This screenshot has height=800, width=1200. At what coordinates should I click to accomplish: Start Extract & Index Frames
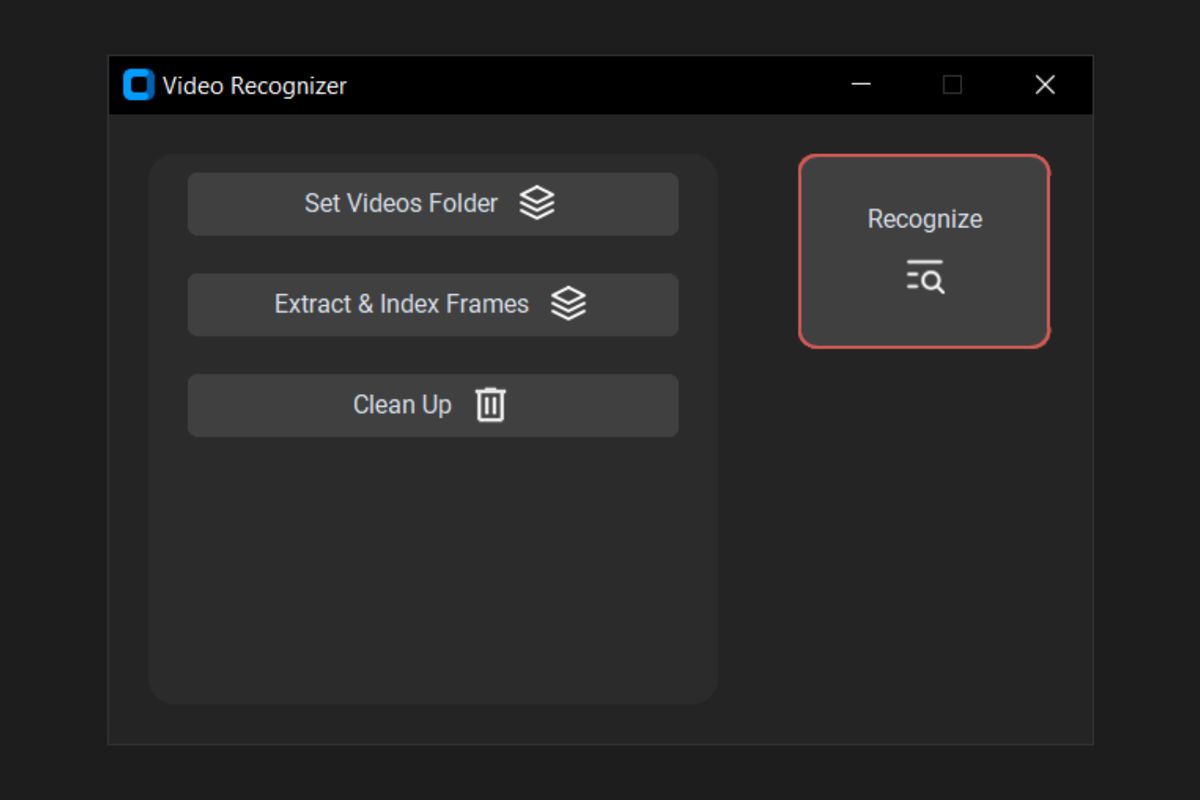pos(433,305)
